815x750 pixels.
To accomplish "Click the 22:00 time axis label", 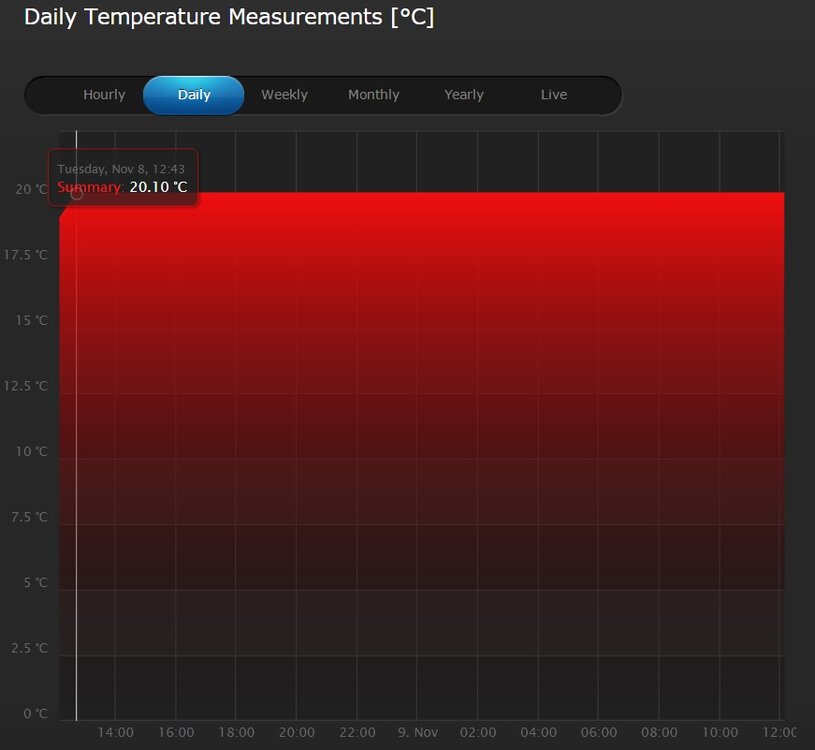I will point(357,732).
